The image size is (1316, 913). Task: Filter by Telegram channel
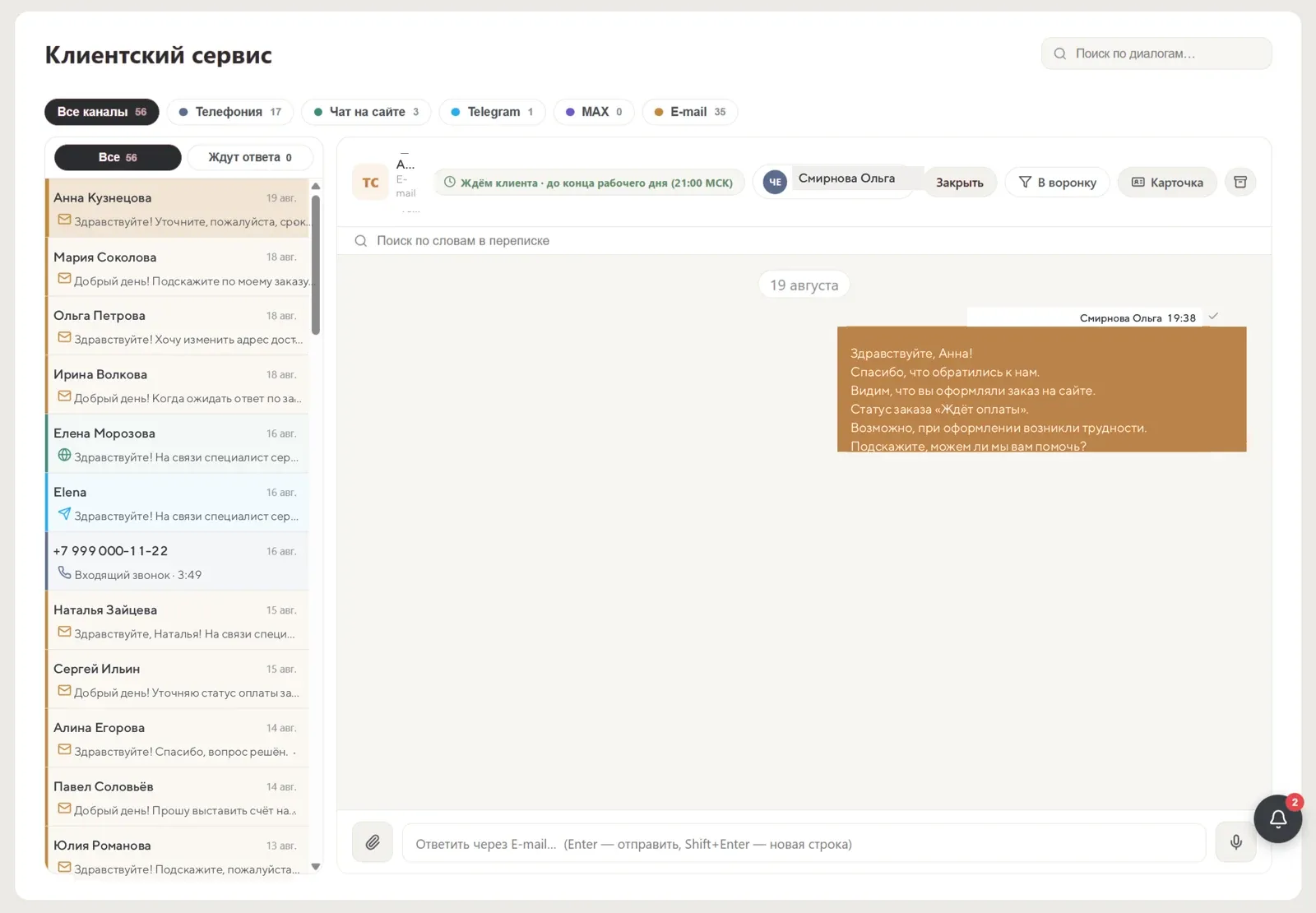pyautogui.click(x=492, y=112)
